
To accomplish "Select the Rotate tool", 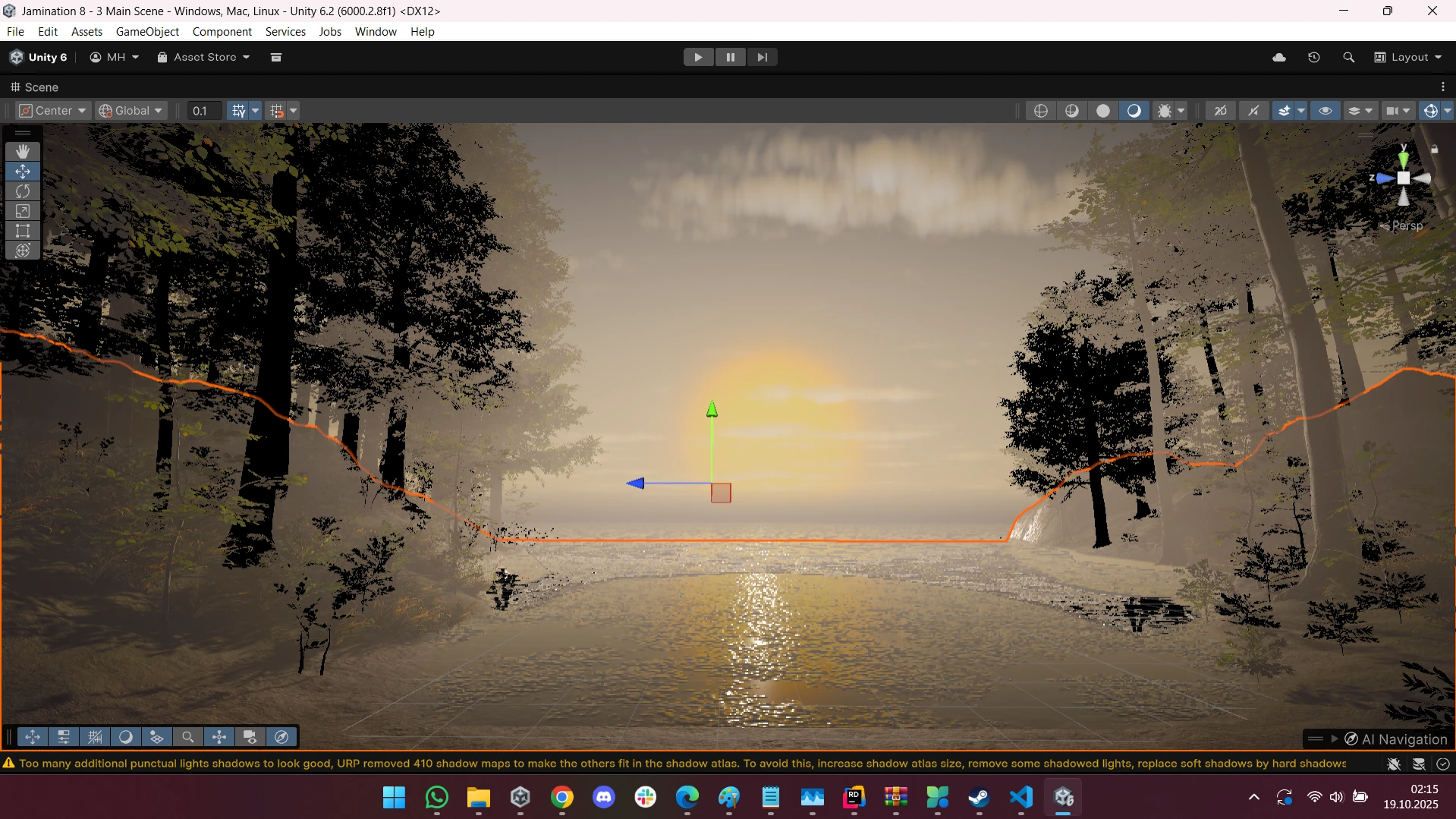I will point(23,191).
